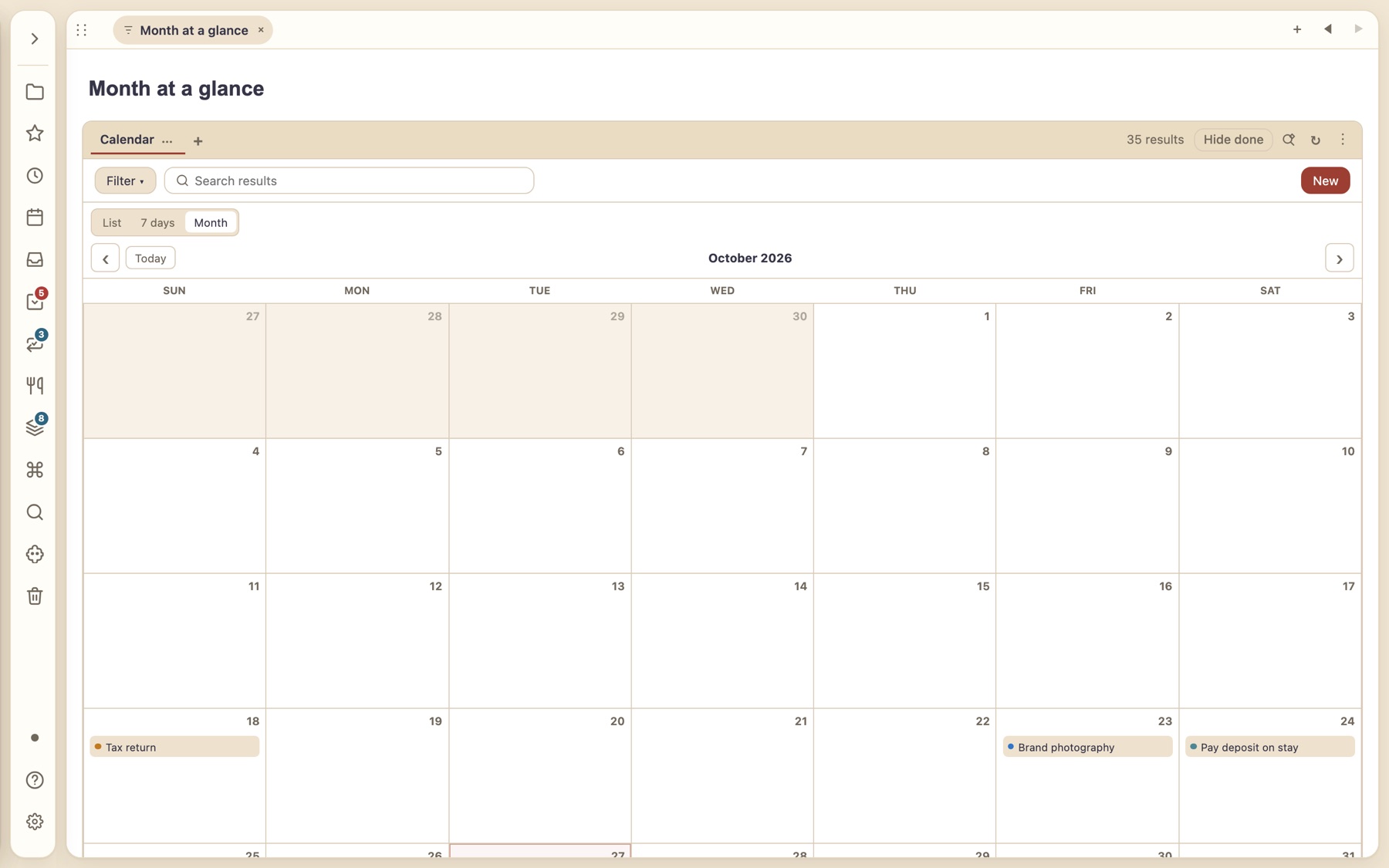Screen dimensions: 1389x868
Task: Open calendar icon in sidebar
Action: pyautogui.click(x=35, y=218)
